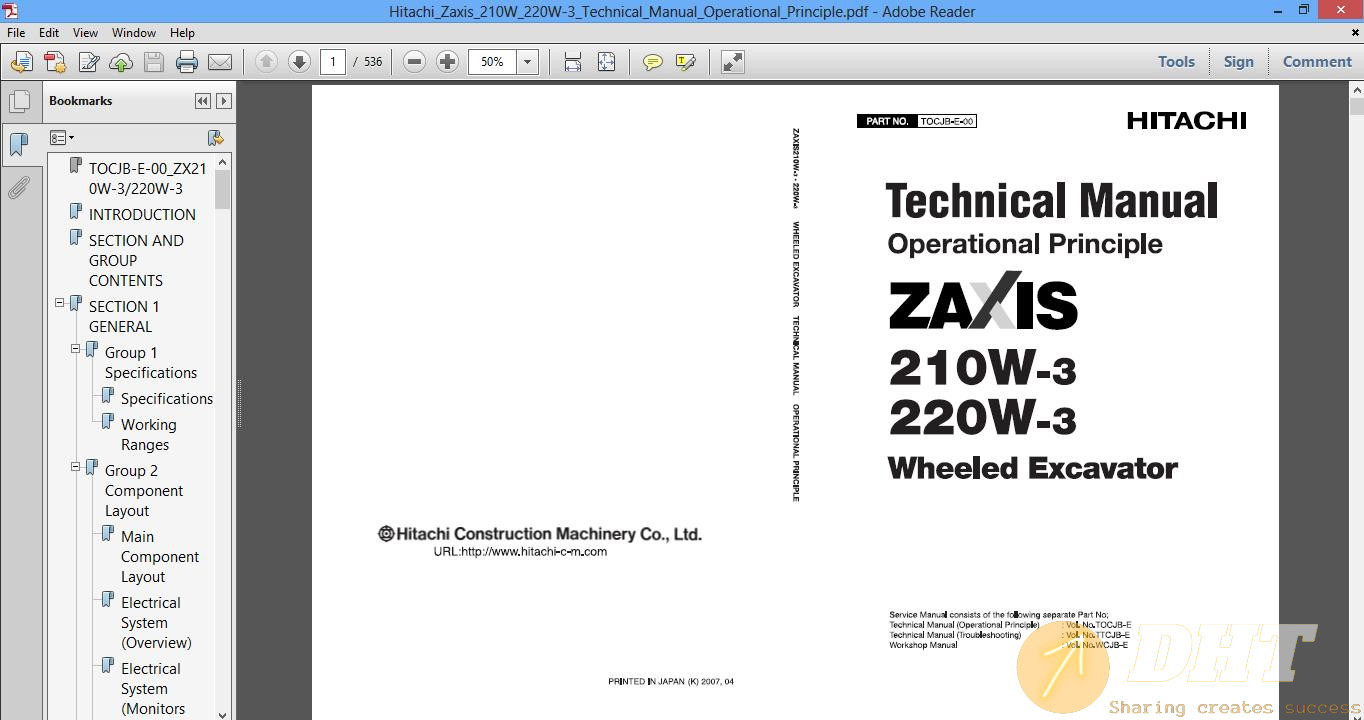
Task: Collapse the SECTION 1 GENERAL bookmark
Action: coord(60,302)
